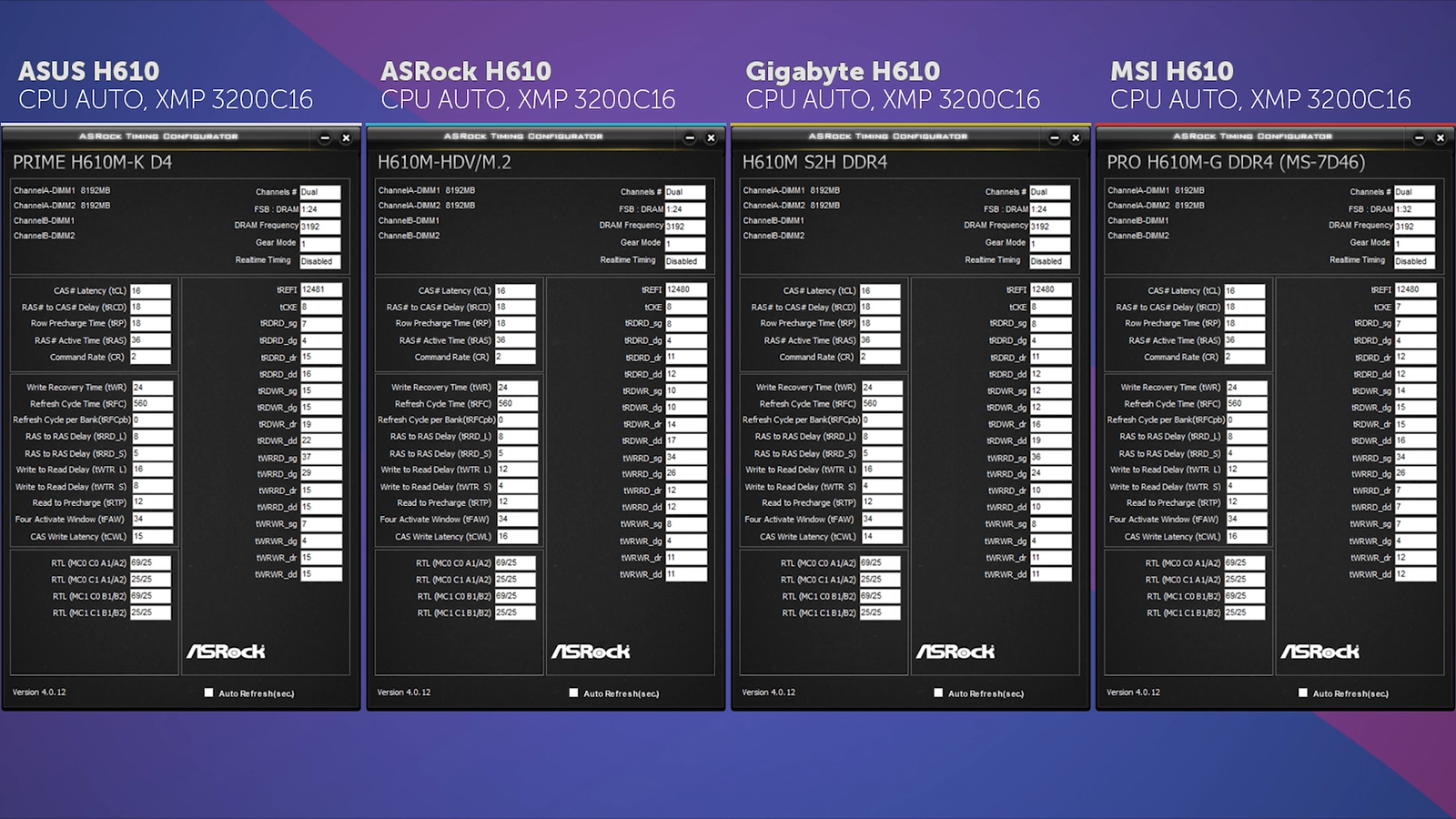Click DRAM Frequency field in PRIME H610M-K D4
This screenshot has height=819, width=1456.
[320, 227]
